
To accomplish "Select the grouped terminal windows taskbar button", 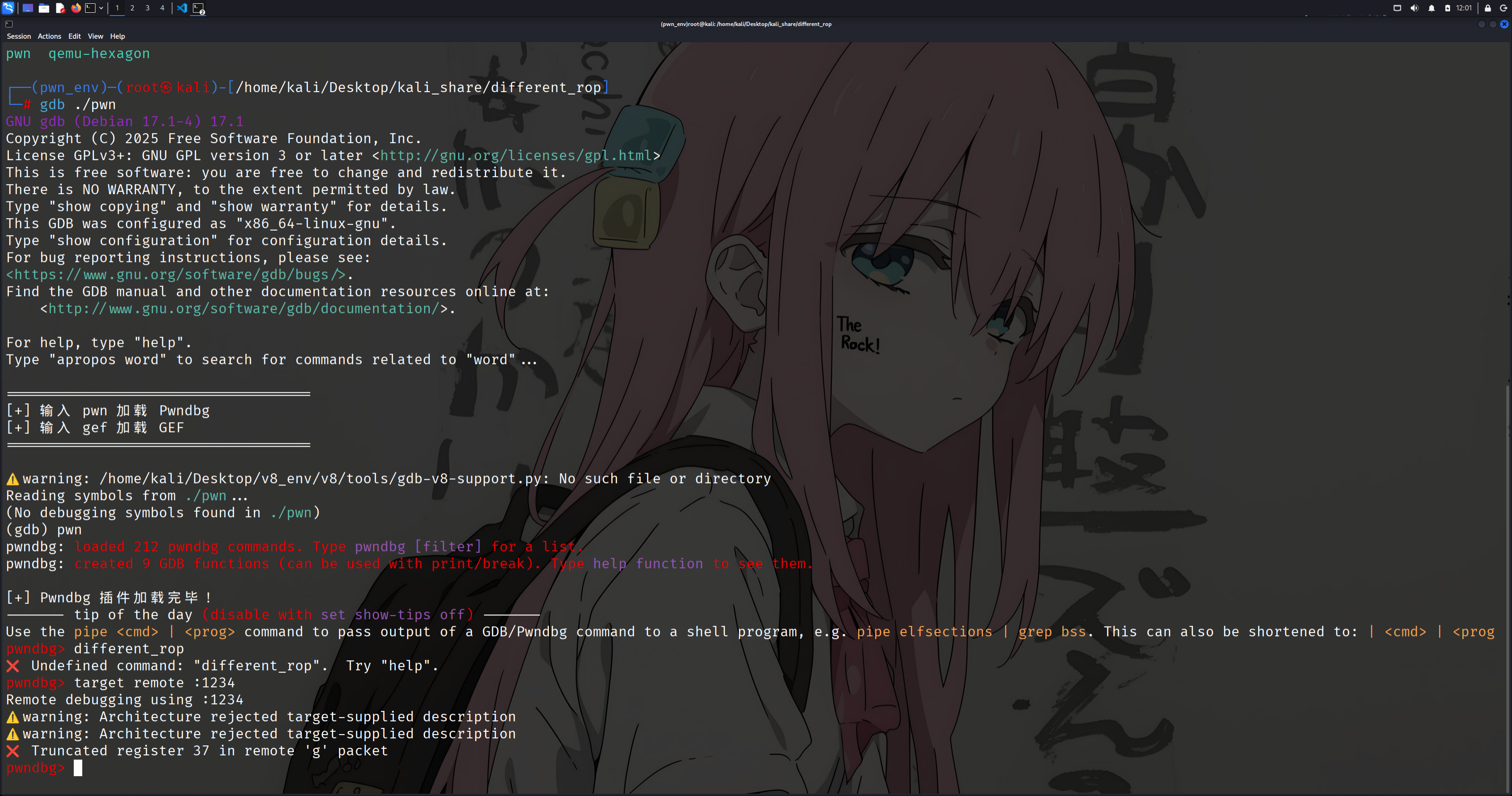I will pyautogui.click(x=199, y=8).
